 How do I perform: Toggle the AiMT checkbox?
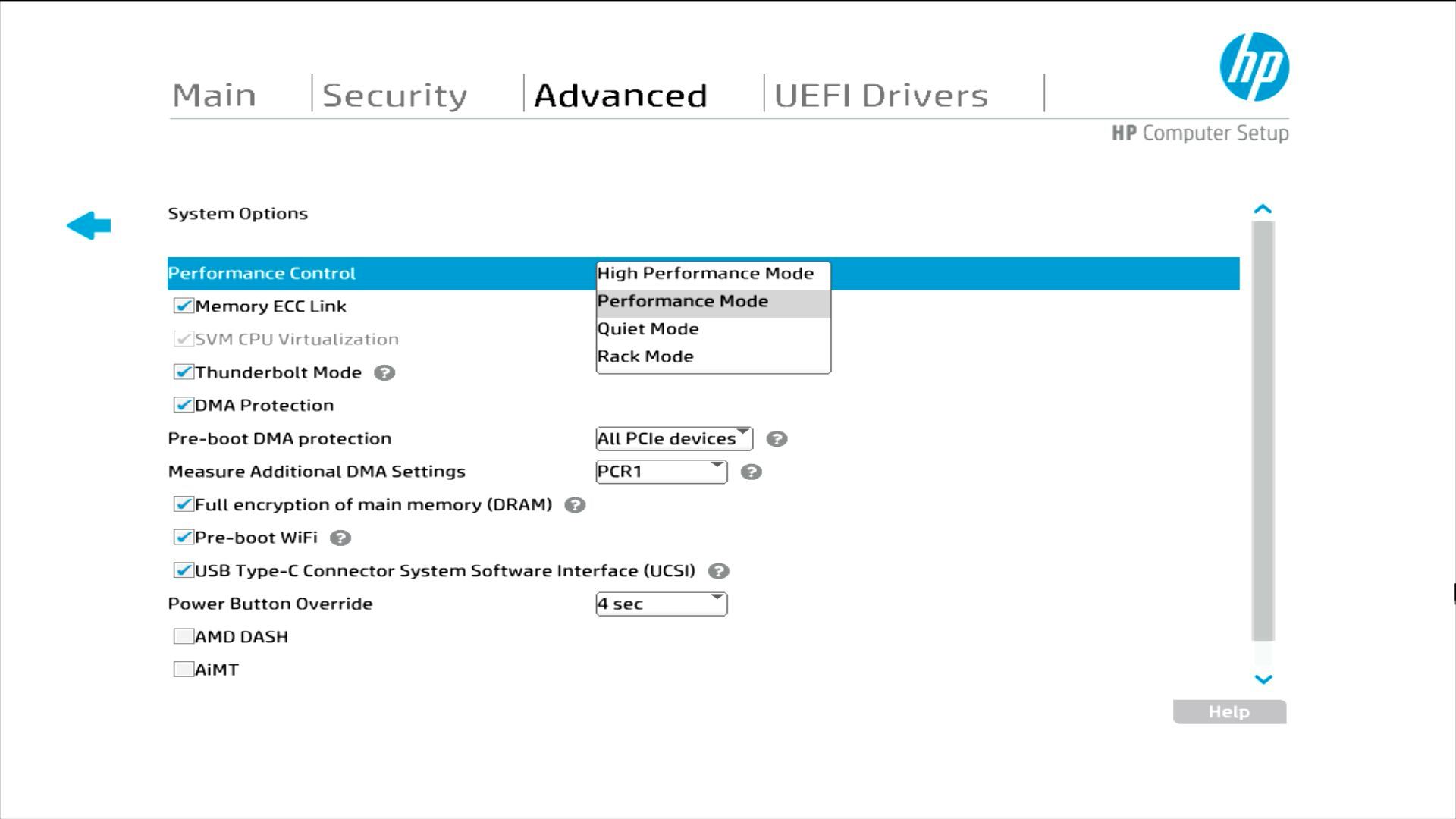pos(184,670)
